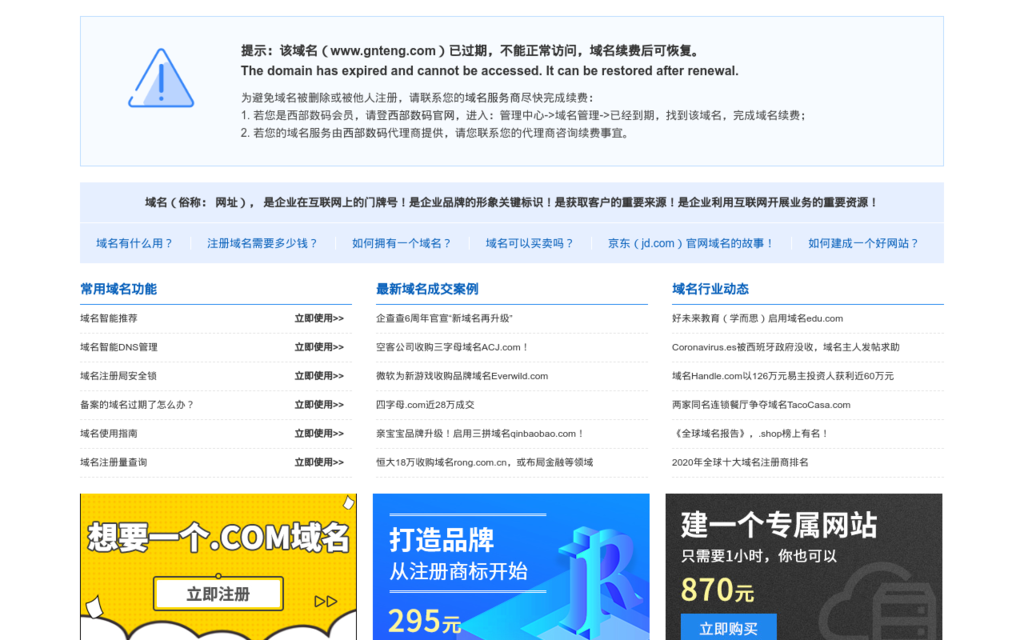Open article about 三字母域名ACJ.com
The image size is (1024, 640).
click(x=452, y=348)
